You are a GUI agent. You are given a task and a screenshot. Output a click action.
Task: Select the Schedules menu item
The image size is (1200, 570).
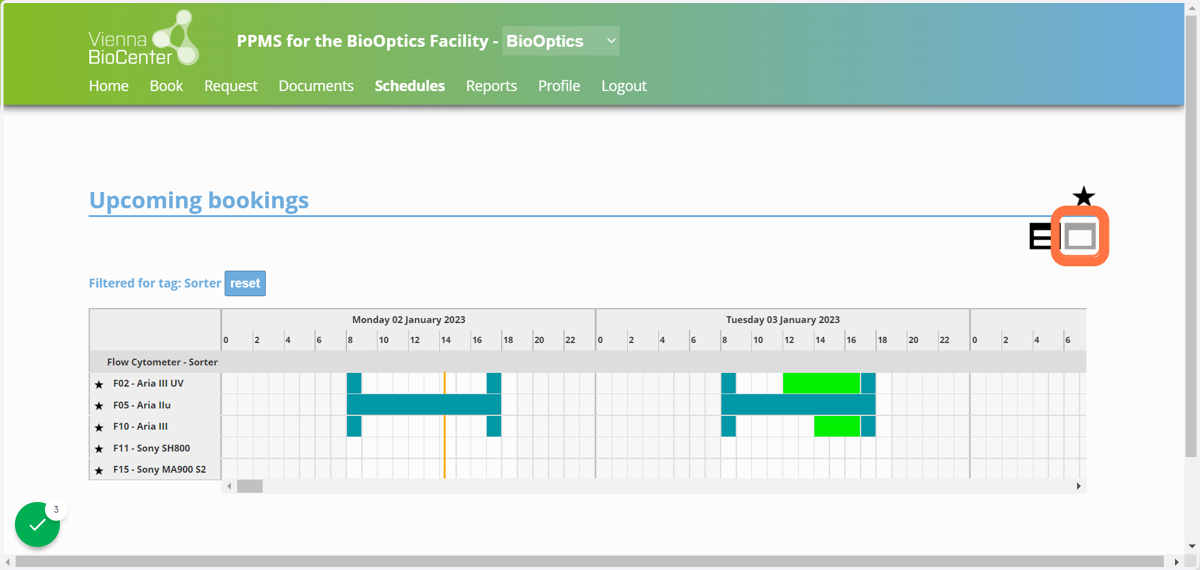(410, 86)
